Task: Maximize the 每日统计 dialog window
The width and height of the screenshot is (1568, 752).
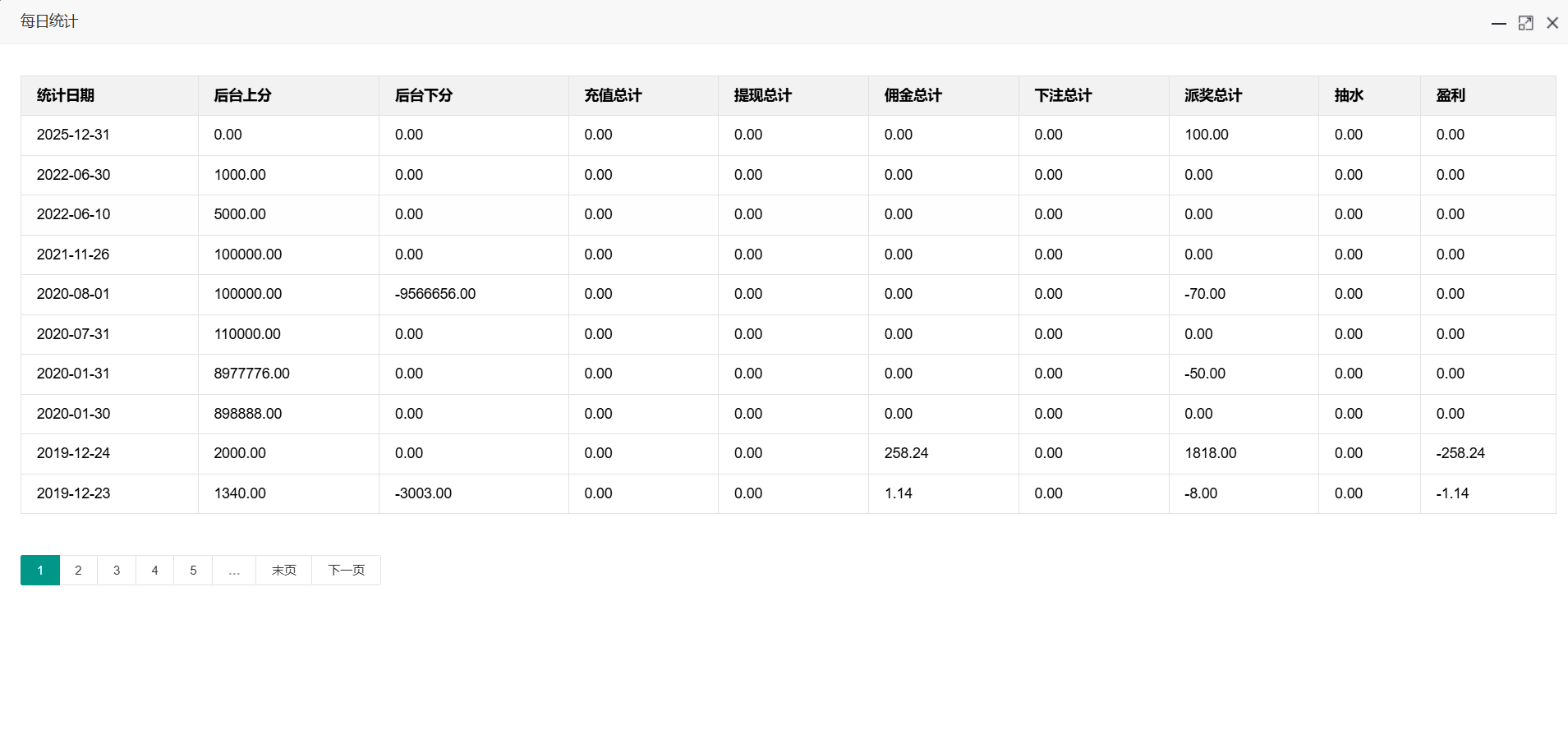Action: pos(1525,23)
